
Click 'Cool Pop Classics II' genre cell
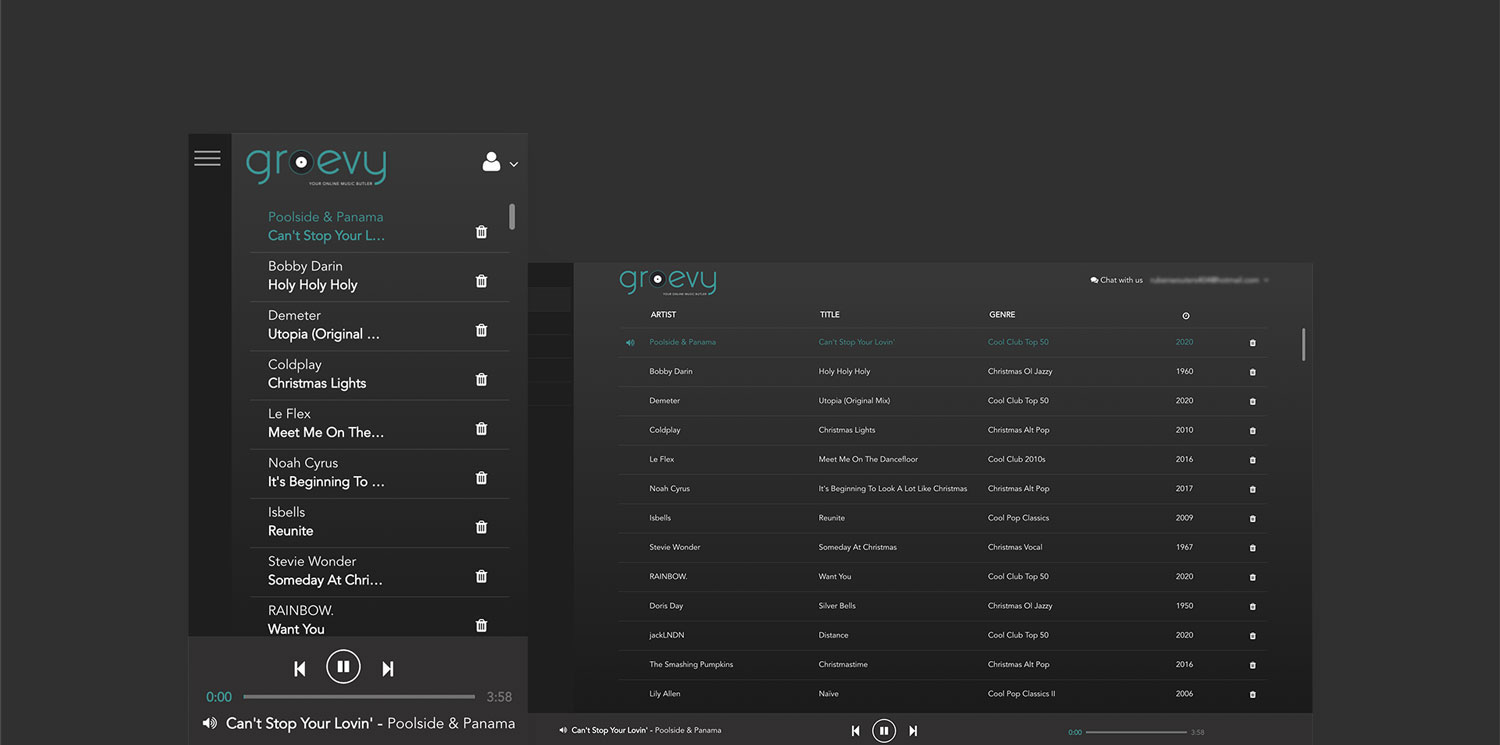click(1021, 693)
